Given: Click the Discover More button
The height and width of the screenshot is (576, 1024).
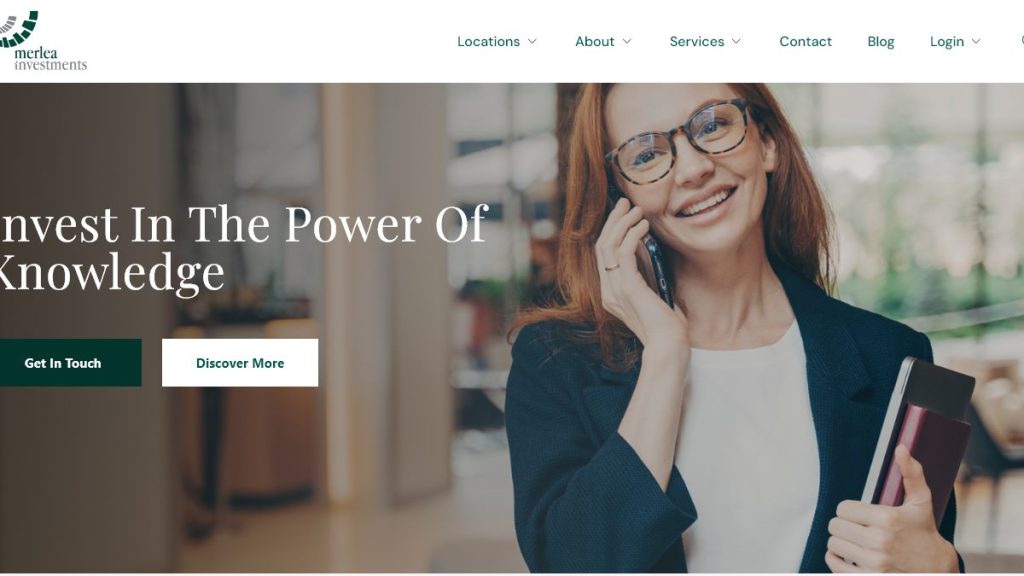Looking at the screenshot, I should tap(240, 362).
